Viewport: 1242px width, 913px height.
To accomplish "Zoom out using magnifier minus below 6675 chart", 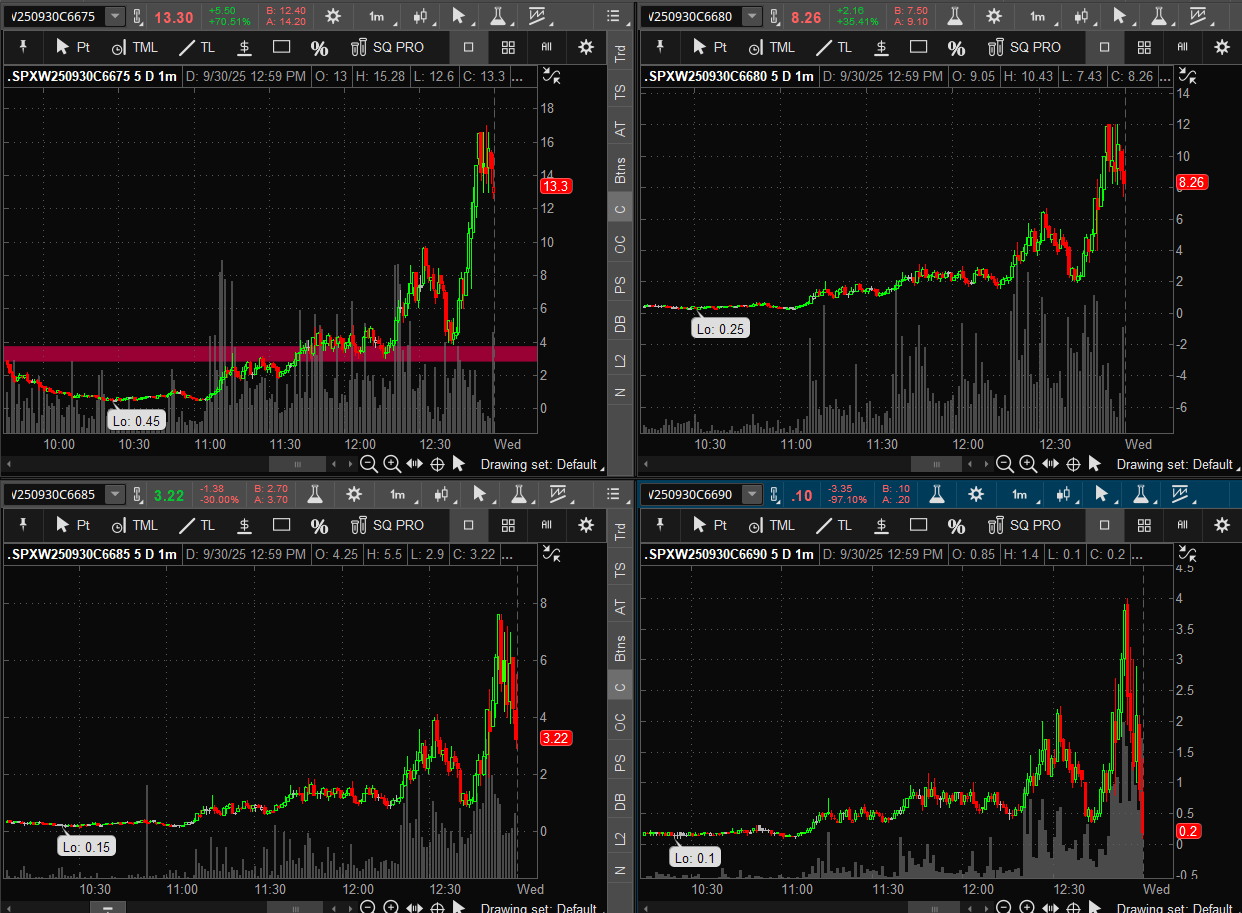I will (x=368, y=464).
